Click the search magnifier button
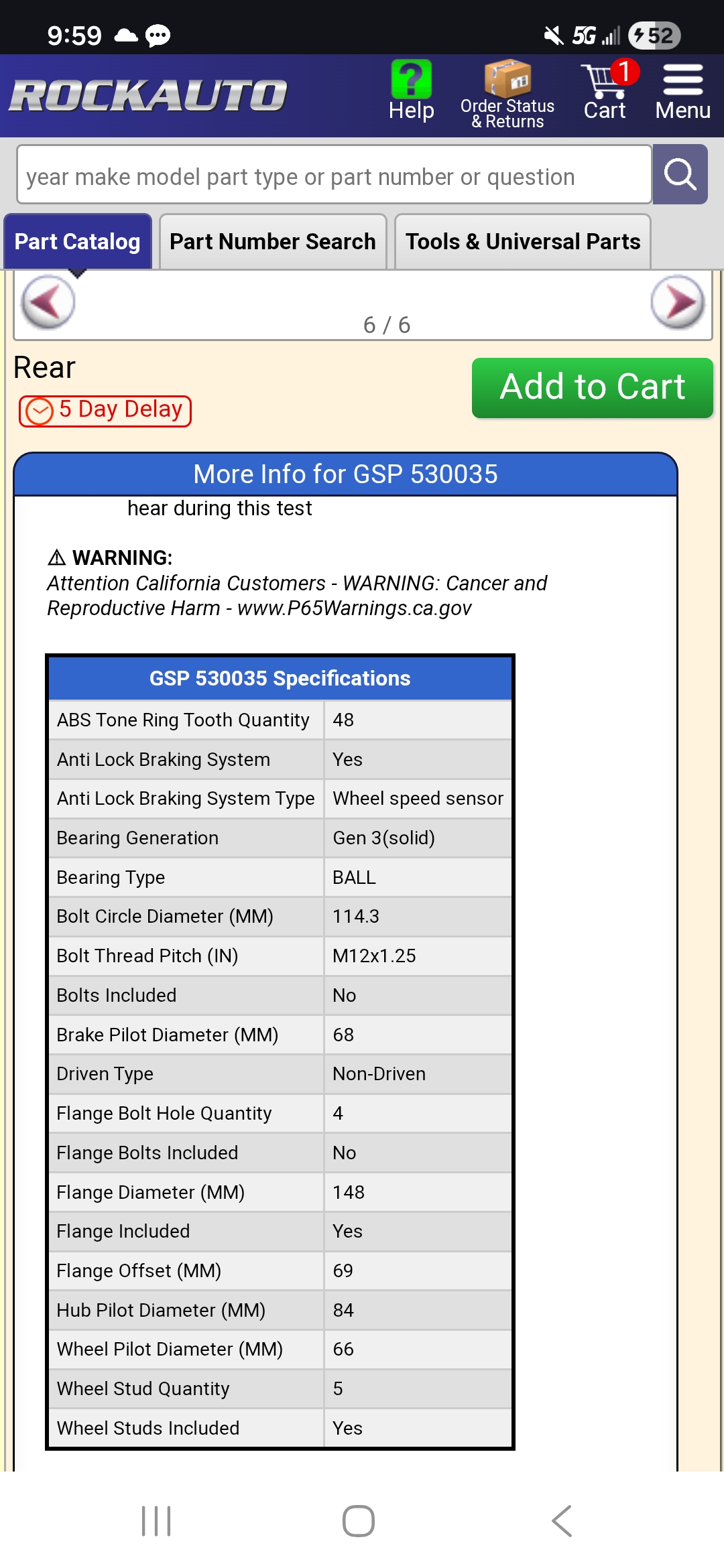This screenshot has height=1568, width=724. coord(680,175)
